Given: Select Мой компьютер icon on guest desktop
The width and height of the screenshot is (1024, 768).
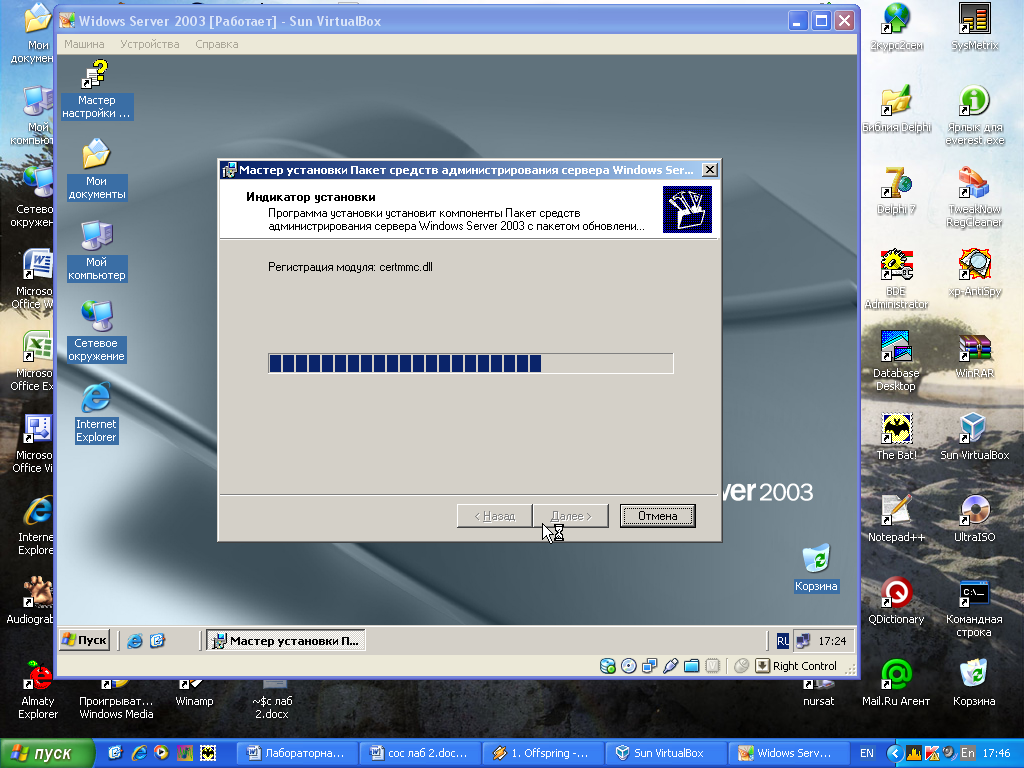Looking at the screenshot, I should click(97, 251).
